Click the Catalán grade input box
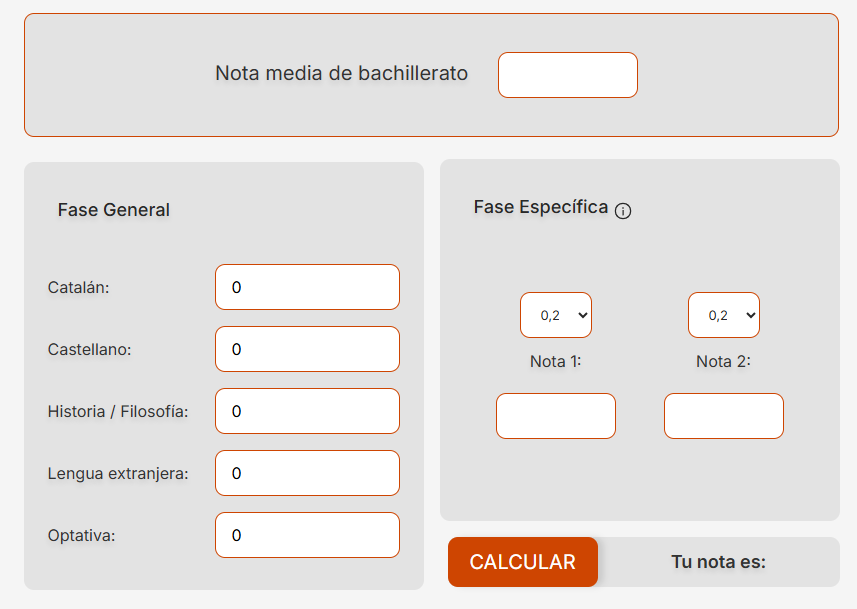Viewport: 857px width, 609px height. 307,287
